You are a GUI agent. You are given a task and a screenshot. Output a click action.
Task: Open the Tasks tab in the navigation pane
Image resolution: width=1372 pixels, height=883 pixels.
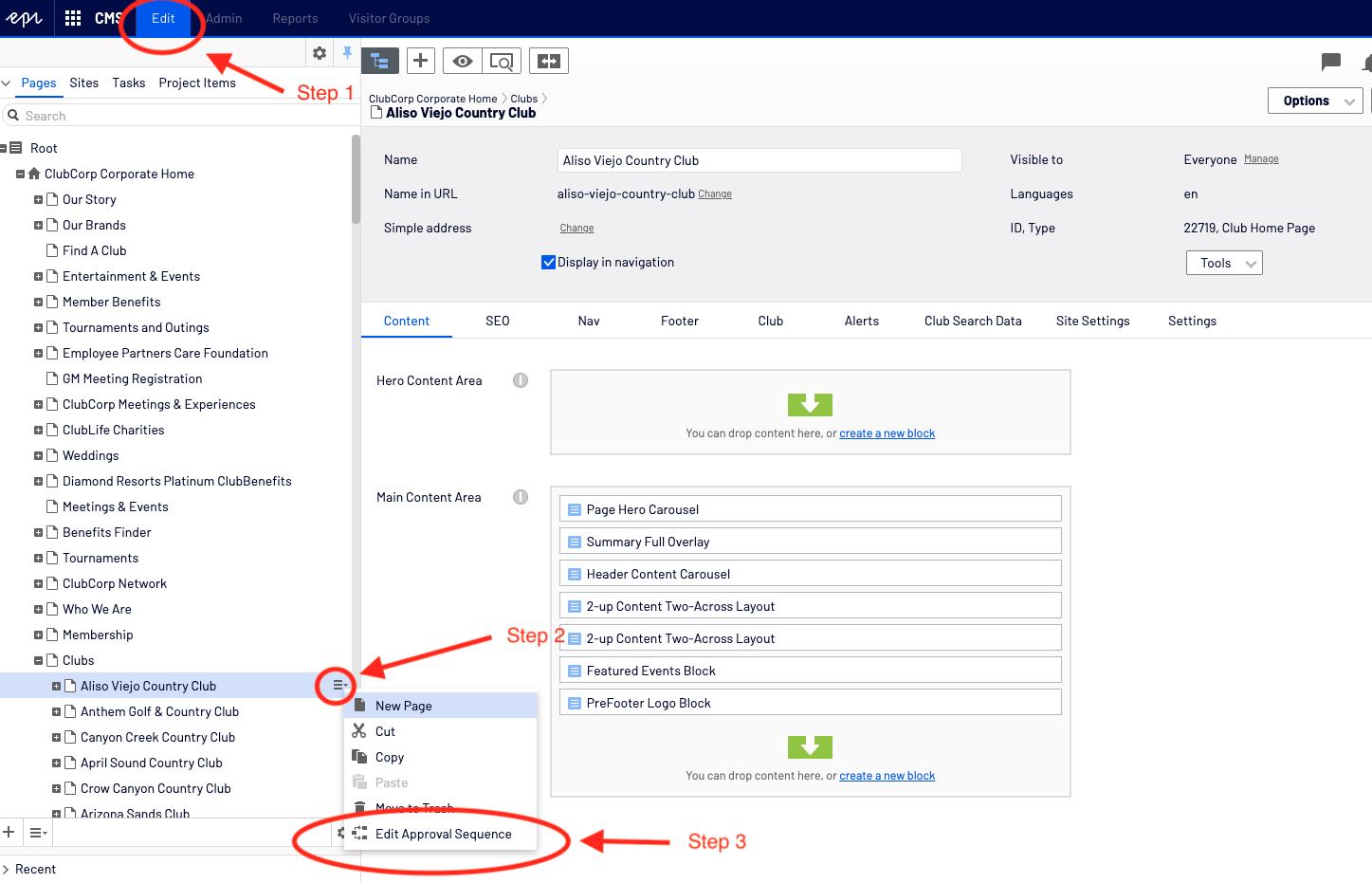[129, 83]
